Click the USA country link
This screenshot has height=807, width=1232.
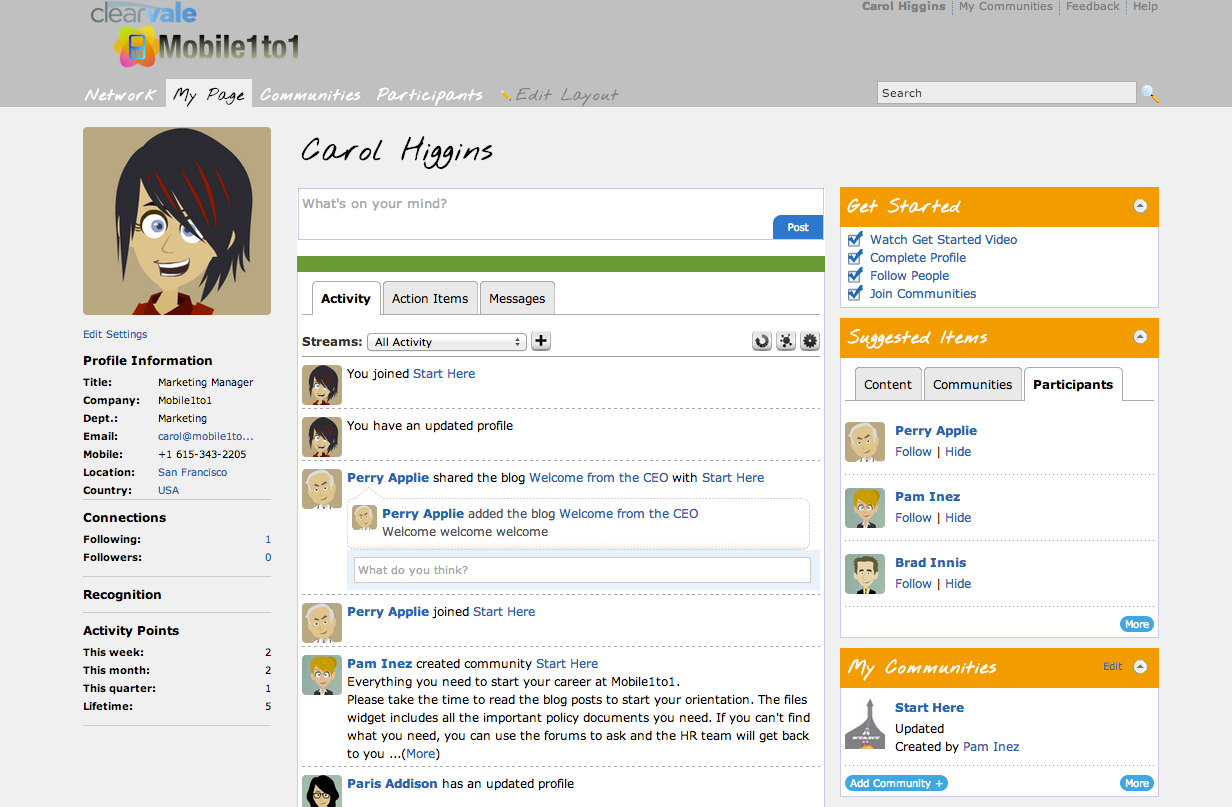pos(168,490)
